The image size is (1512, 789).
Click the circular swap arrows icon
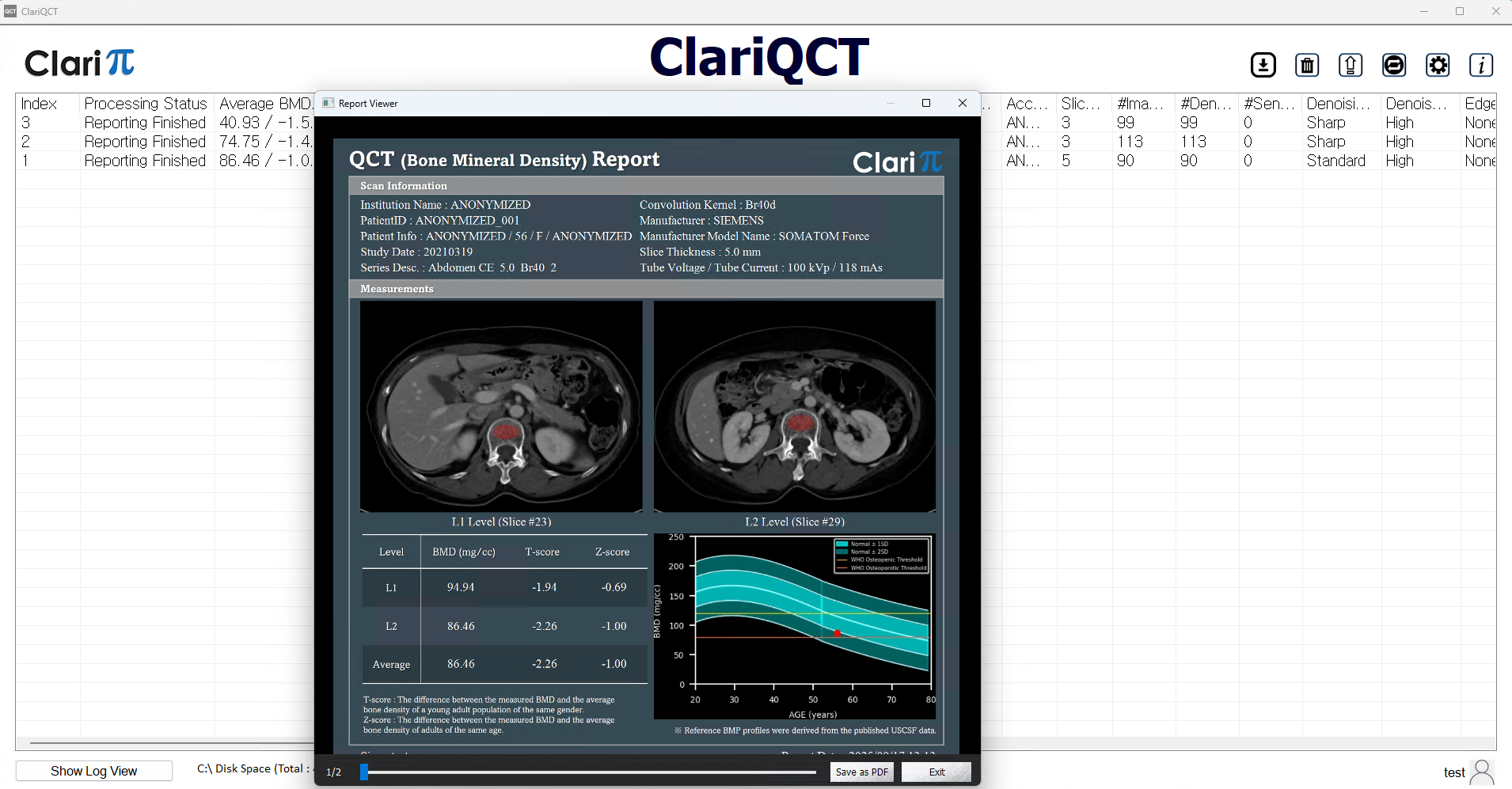coord(1393,65)
